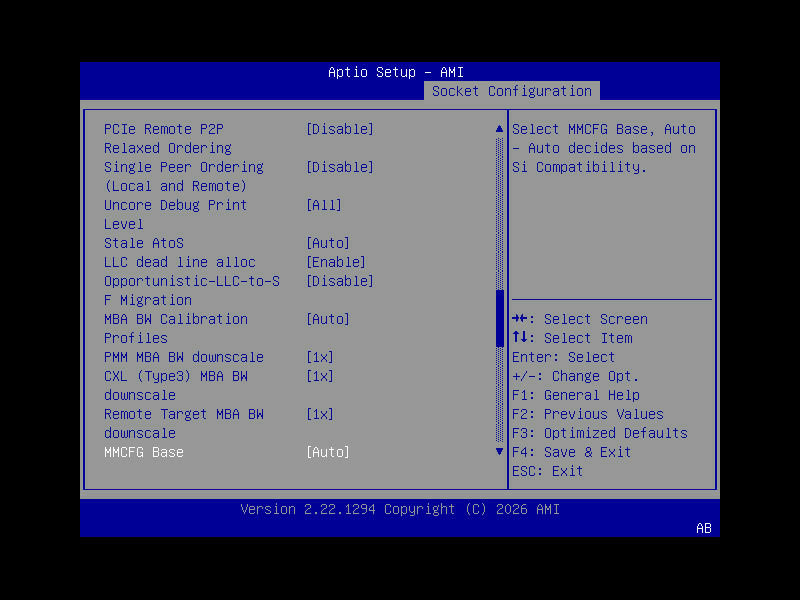This screenshot has height=600, width=800.
Task: Click the scrollbar track above the thumb
Action: [499, 213]
